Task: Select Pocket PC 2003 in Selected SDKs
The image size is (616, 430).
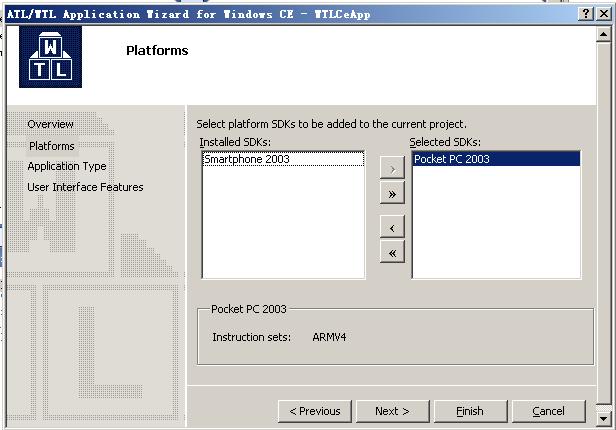Action: click(496, 159)
